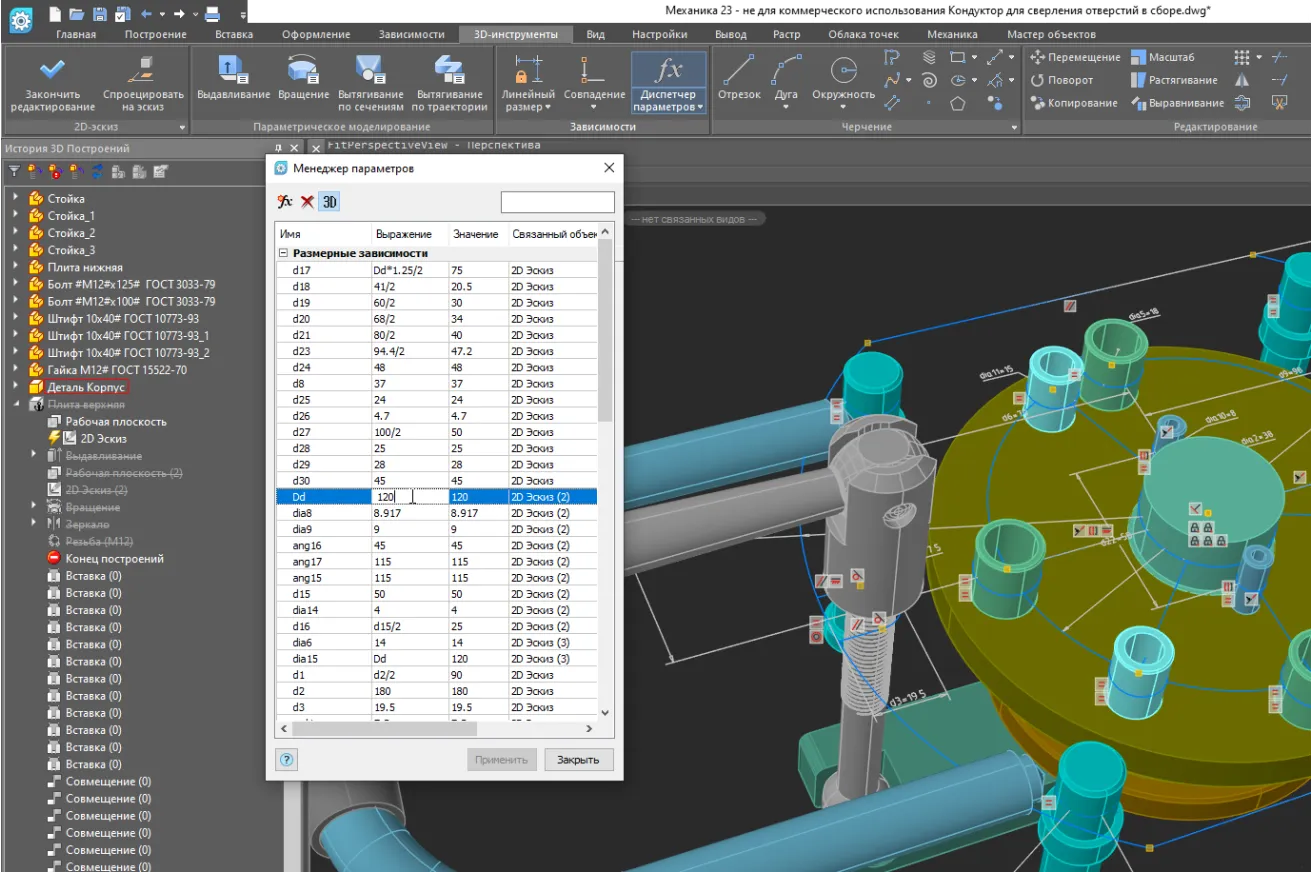
Task: Click Закончить редактирование checkmark icon
Action: click(x=52, y=70)
